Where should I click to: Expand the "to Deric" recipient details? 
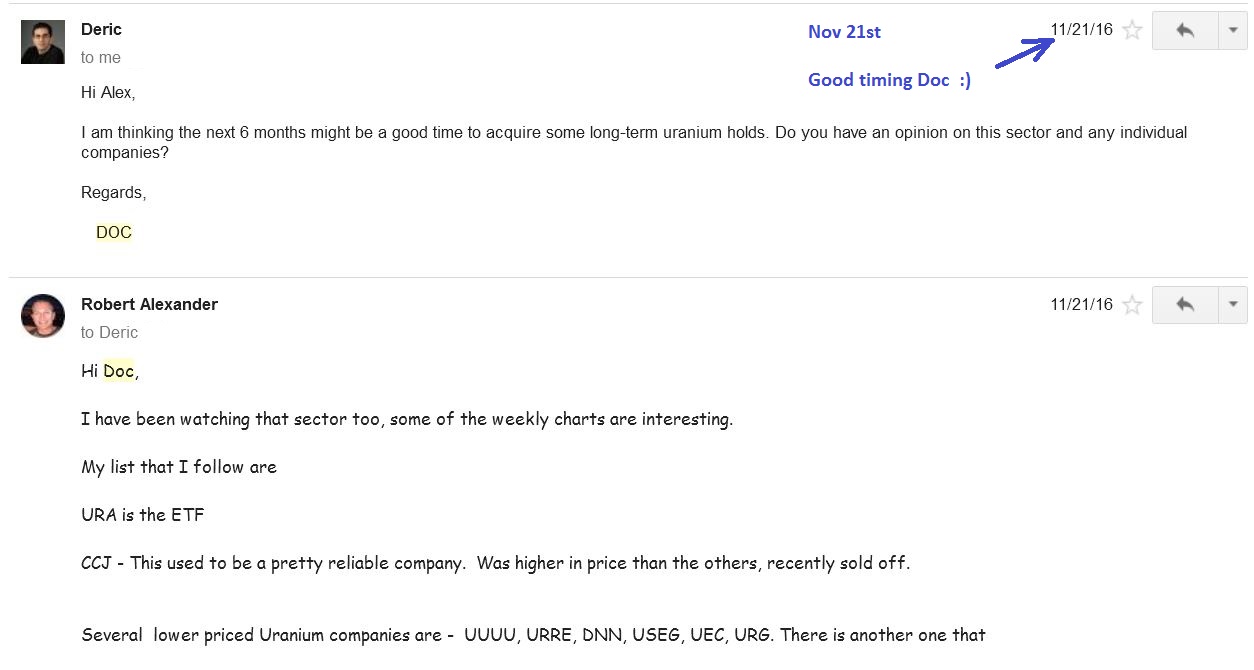pos(109,333)
